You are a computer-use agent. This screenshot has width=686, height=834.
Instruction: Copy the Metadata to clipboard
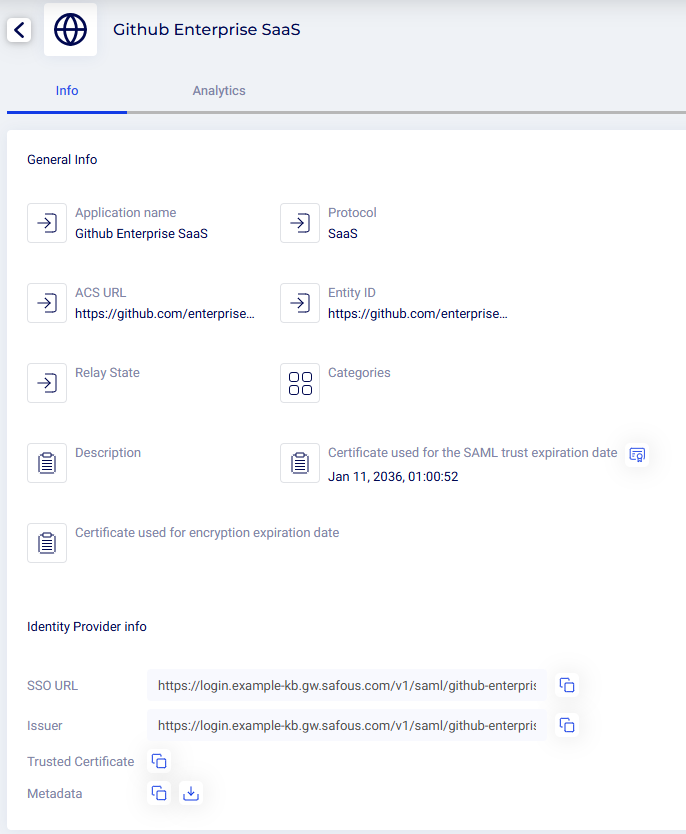159,793
